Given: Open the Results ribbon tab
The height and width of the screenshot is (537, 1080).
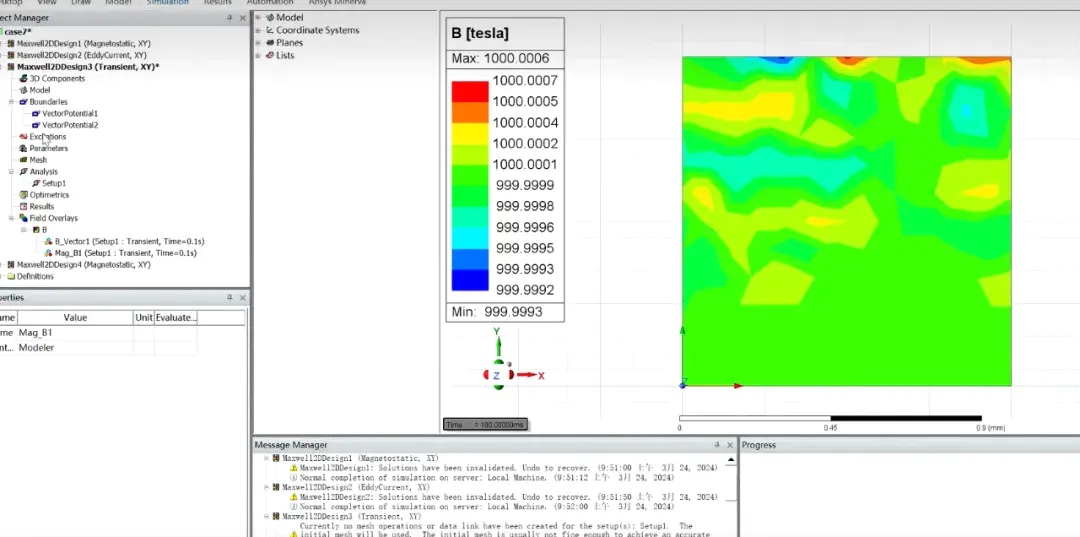Looking at the screenshot, I should 217,3.
